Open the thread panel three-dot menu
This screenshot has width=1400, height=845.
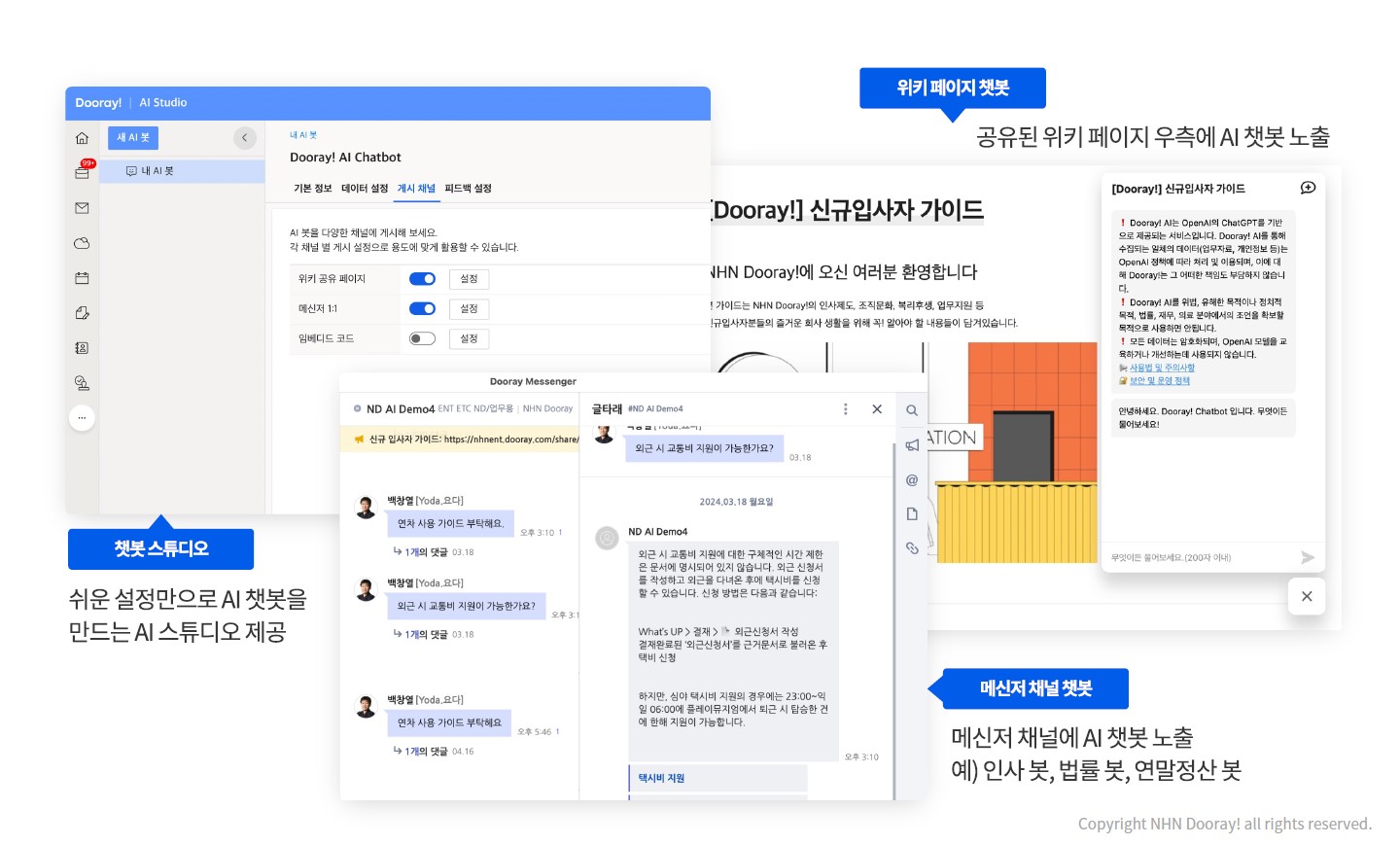tap(845, 409)
